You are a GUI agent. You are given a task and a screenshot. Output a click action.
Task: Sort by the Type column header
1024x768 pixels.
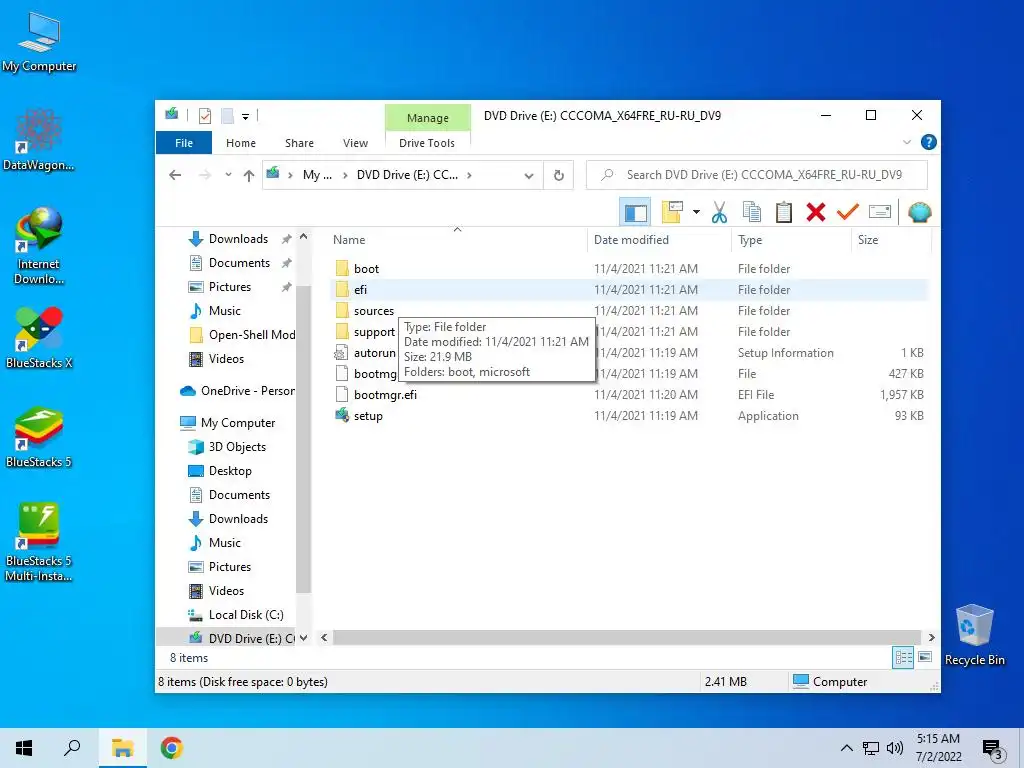(x=750, y=240)
